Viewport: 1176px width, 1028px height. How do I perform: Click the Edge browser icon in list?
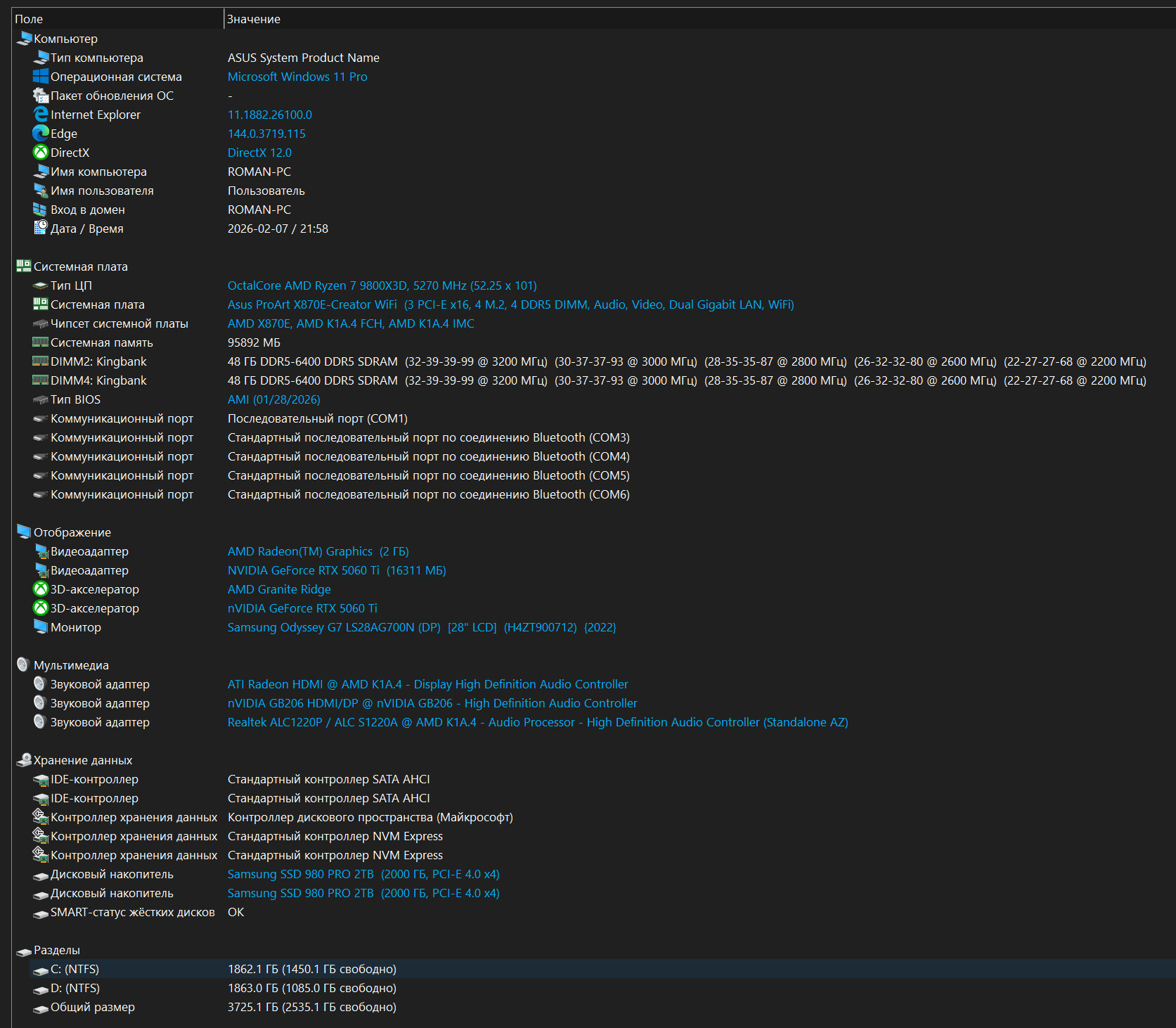[x=41, y=133]
